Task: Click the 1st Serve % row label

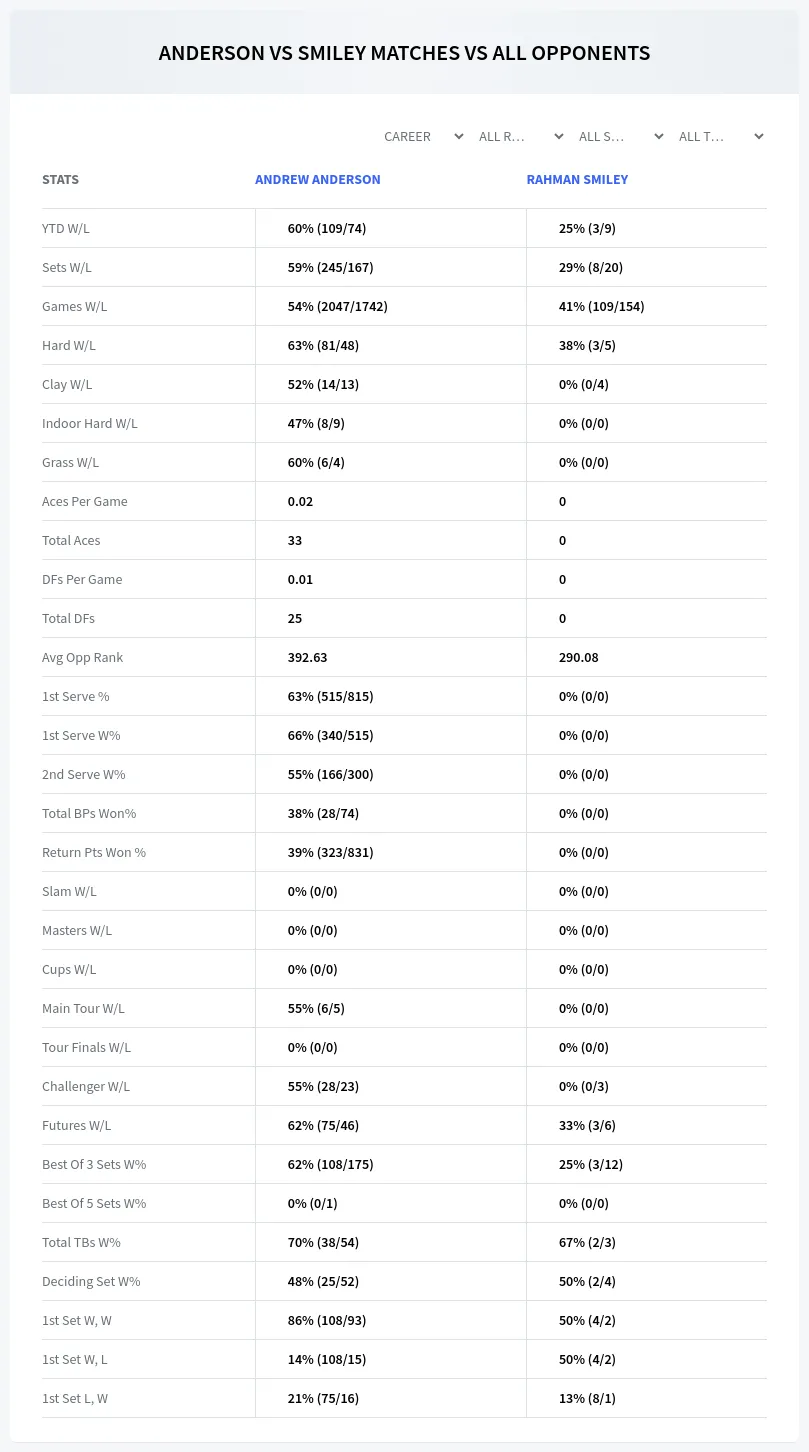Action: coord(76,697)
